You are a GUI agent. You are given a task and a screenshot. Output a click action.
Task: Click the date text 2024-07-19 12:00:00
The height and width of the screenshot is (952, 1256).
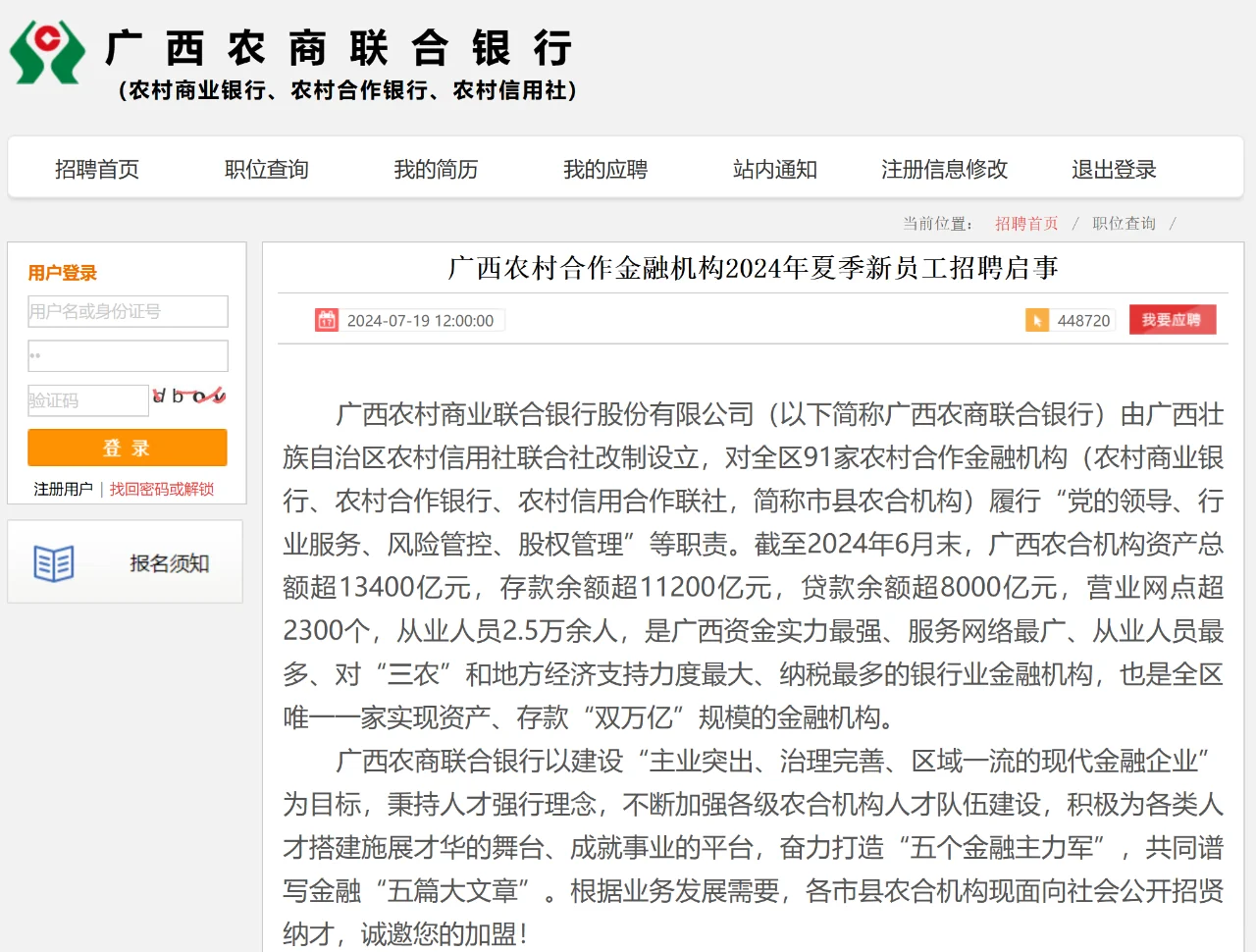pos(420,321)
